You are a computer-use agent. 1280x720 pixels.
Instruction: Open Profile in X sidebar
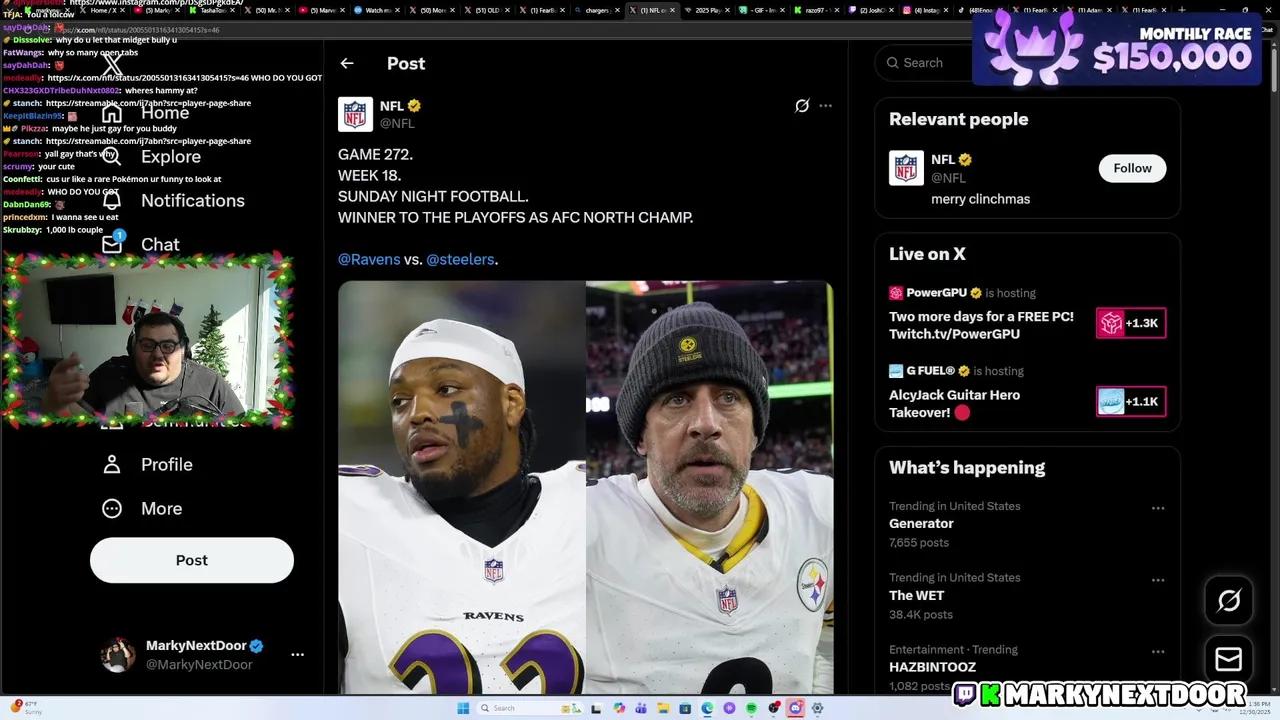point(166,465)
